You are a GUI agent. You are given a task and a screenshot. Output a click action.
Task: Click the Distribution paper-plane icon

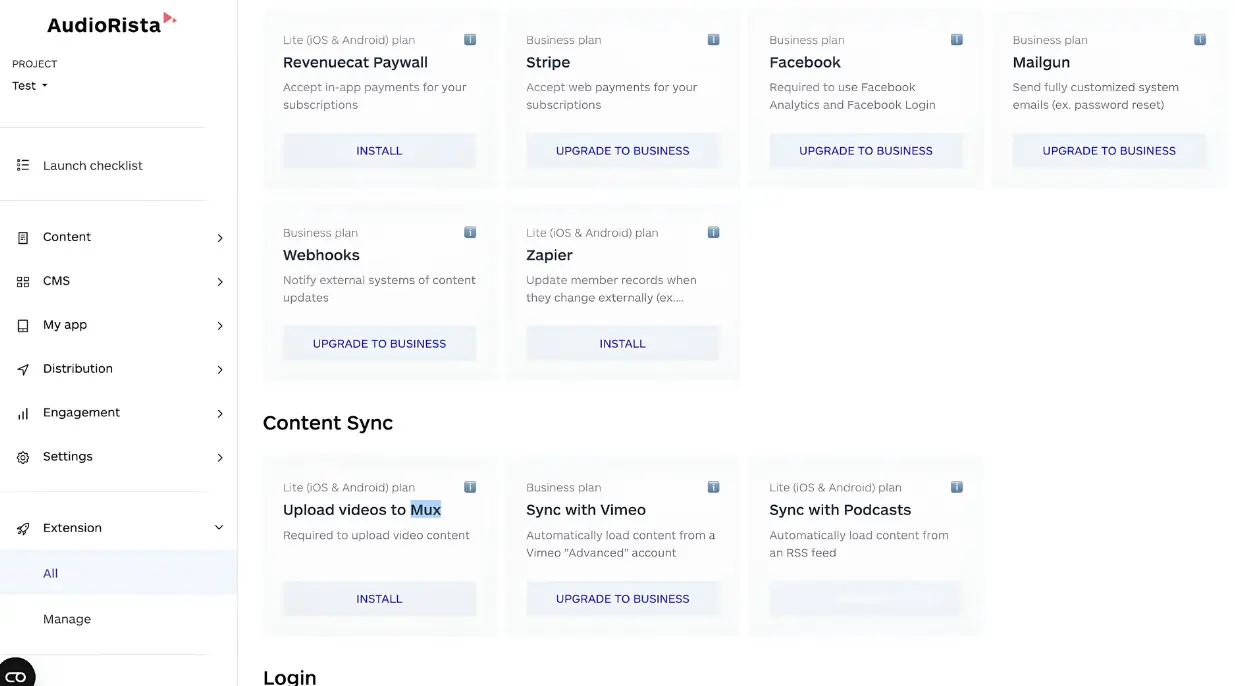[x=23, y=370]
